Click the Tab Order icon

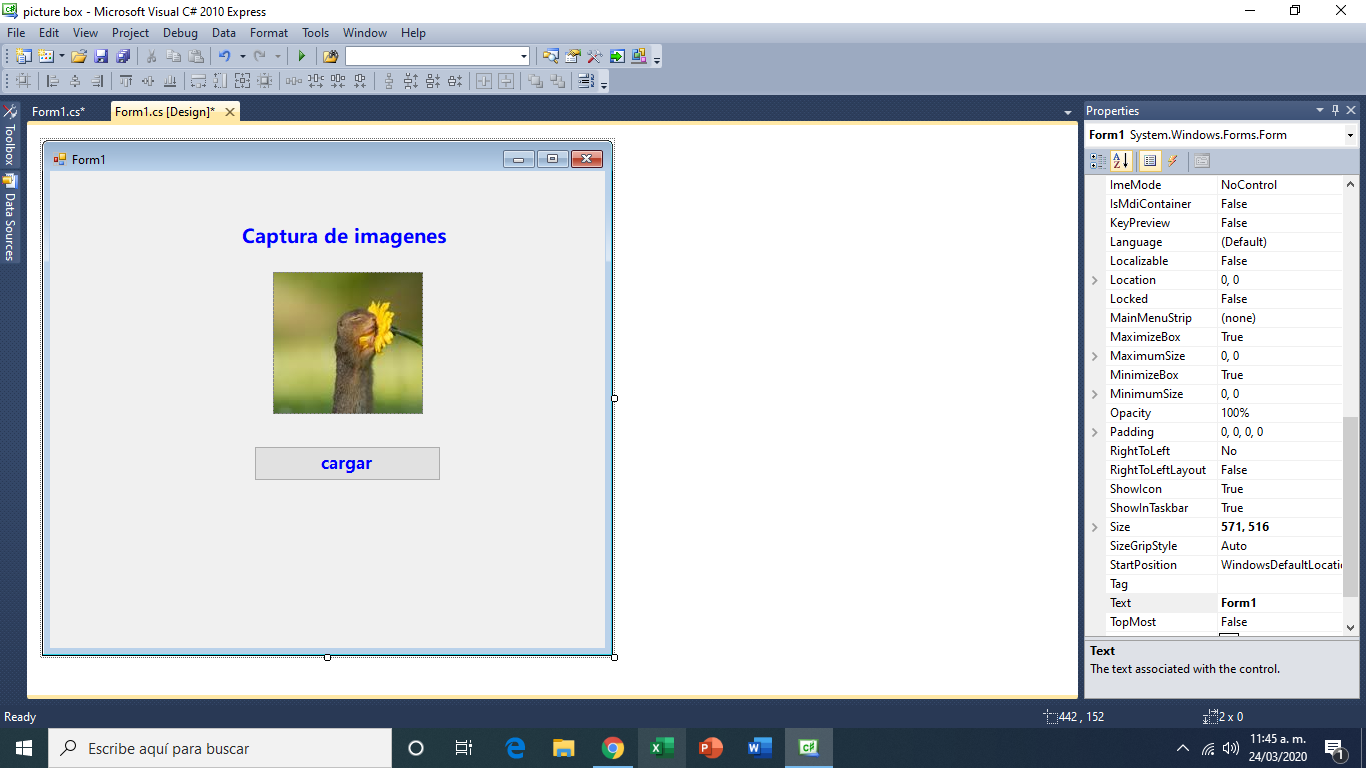(x=586, y=81)
